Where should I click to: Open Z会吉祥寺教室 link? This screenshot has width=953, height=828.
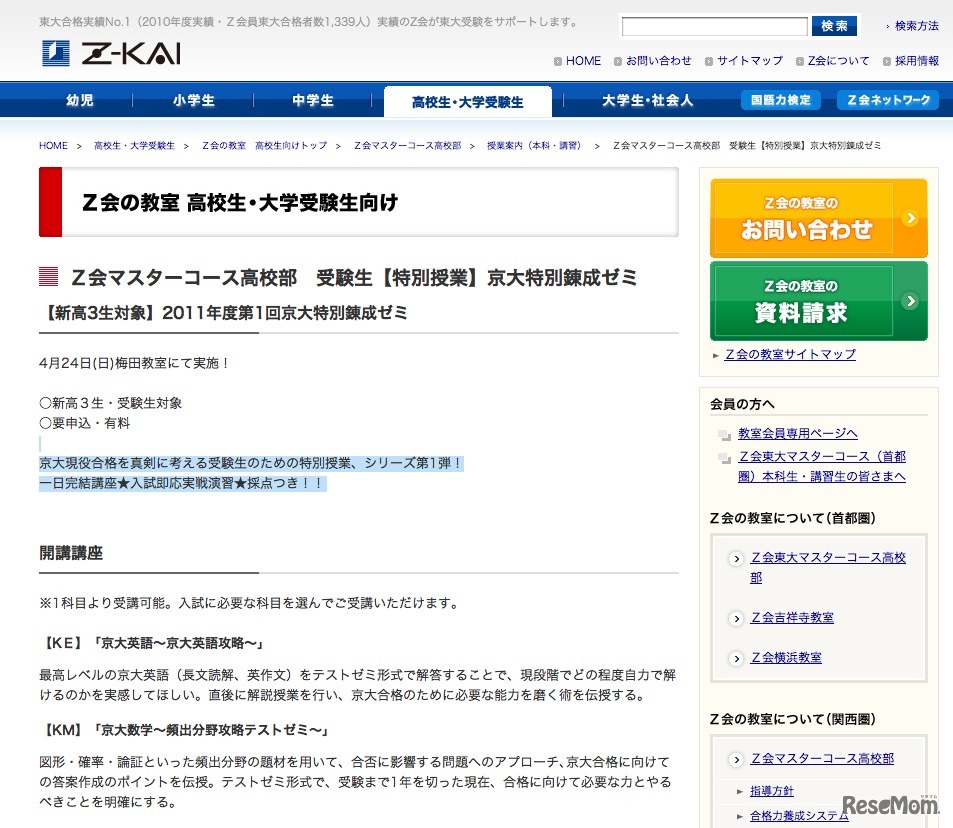click(x=792, y=618)
